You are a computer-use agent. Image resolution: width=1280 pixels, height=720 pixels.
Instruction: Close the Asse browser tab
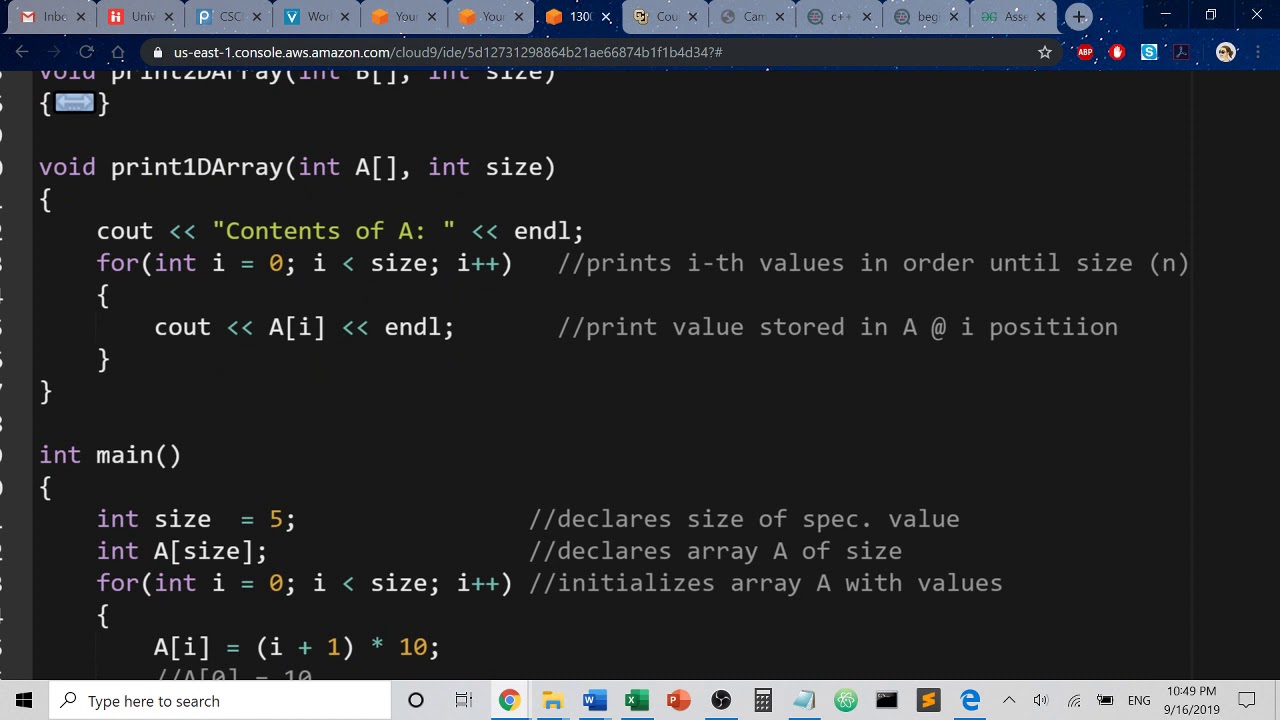(1040, 17)
